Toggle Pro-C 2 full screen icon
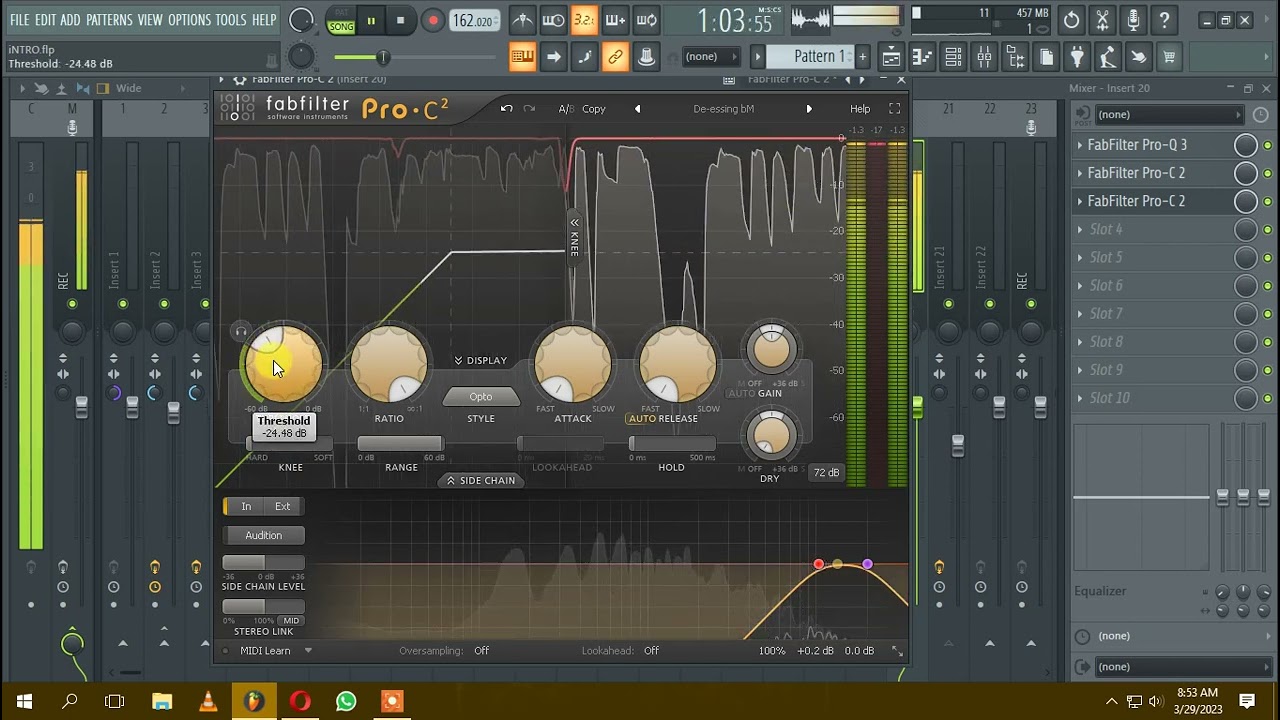1280x720 pixels. [894, 108]
